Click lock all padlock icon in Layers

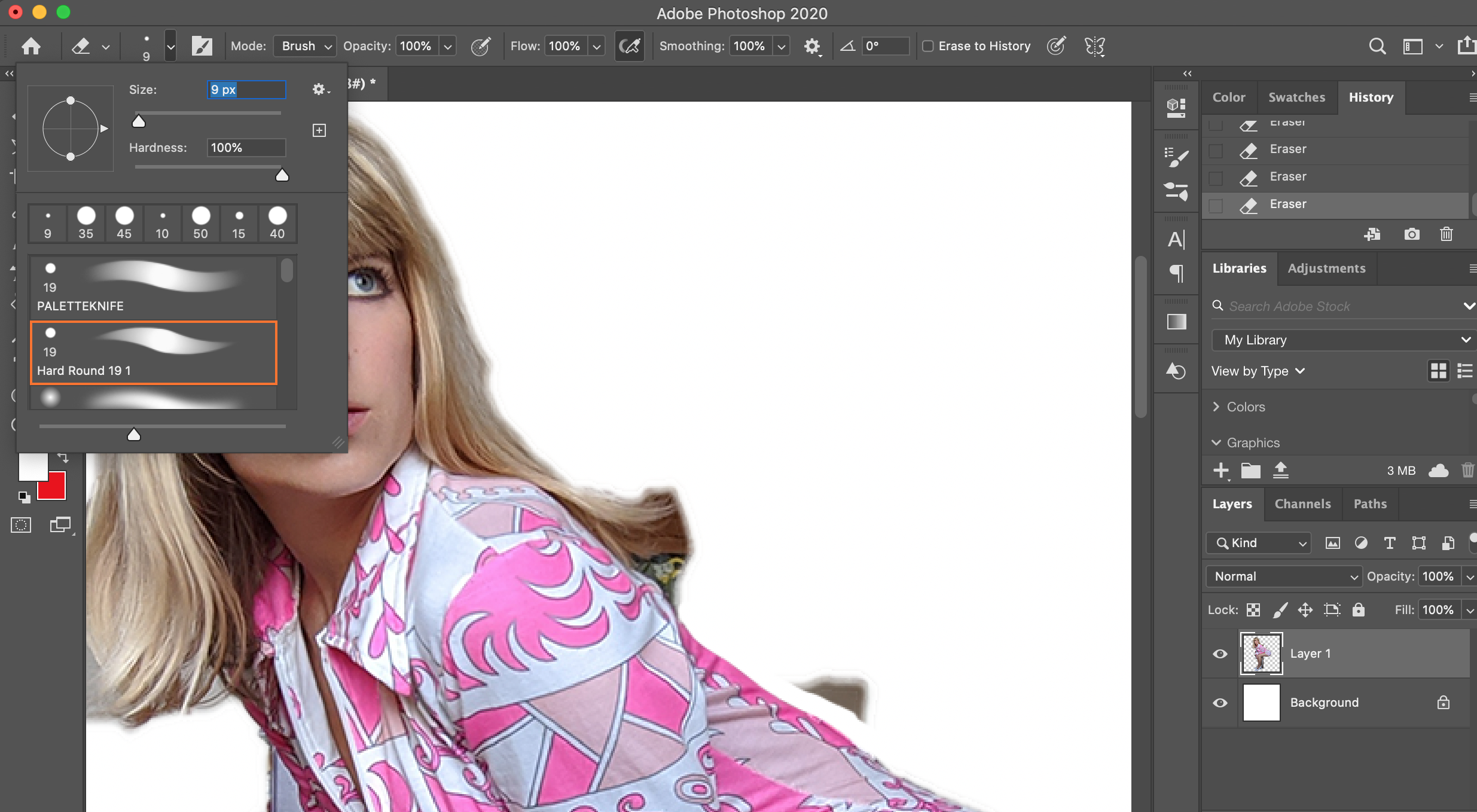click(x=1359, y=610)
